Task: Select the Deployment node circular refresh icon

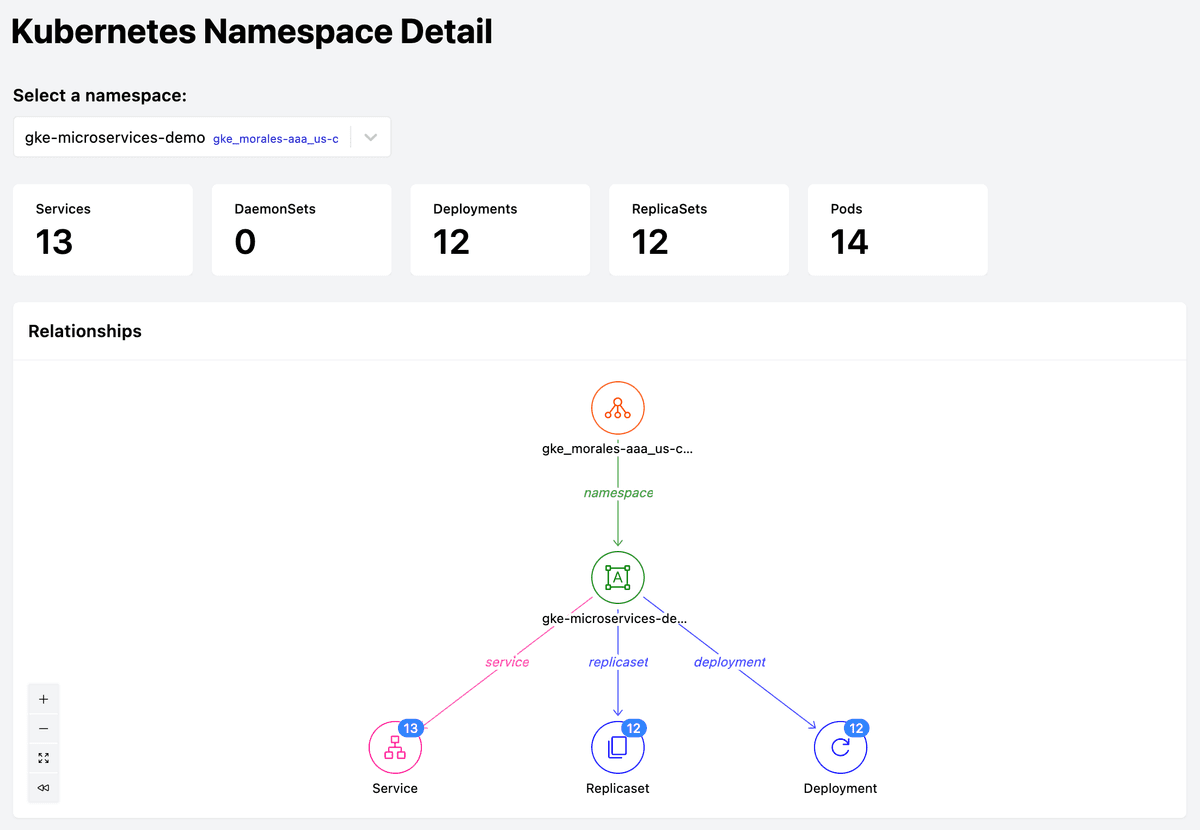Action: coord(840,747)
